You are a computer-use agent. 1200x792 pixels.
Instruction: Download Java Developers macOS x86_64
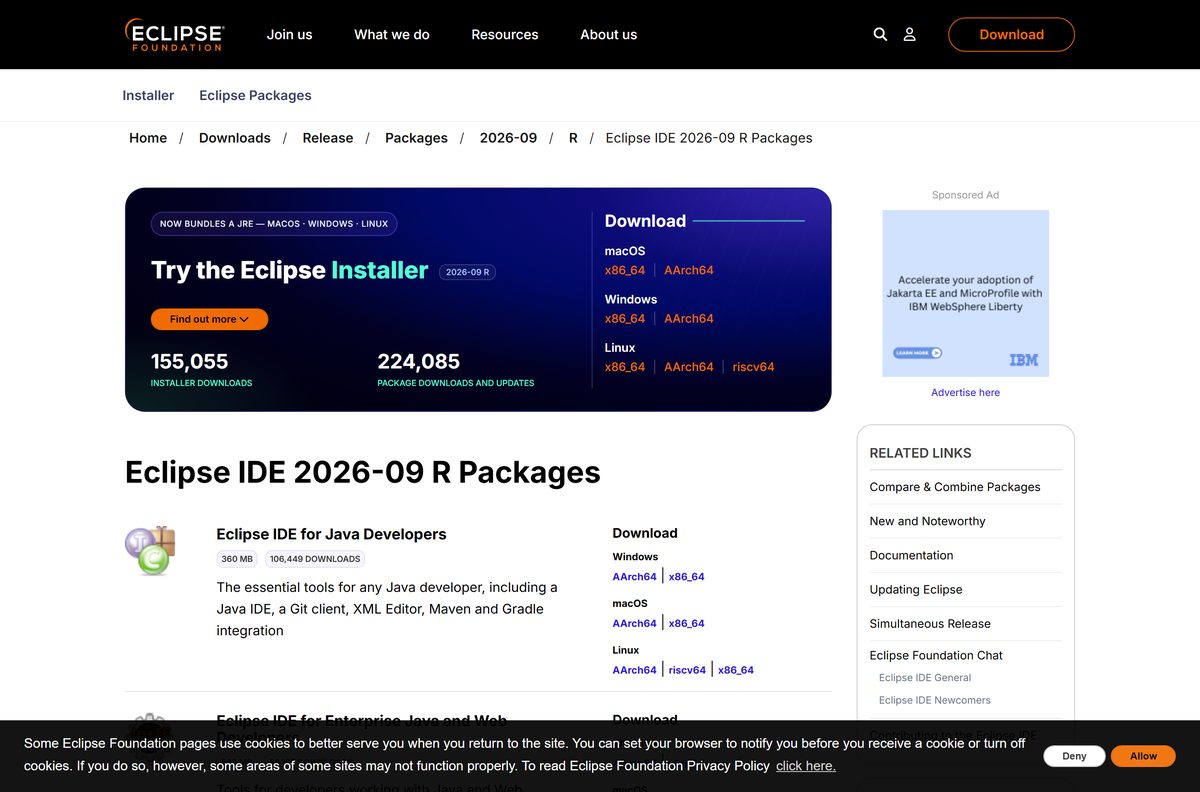[x=687, y=623]
